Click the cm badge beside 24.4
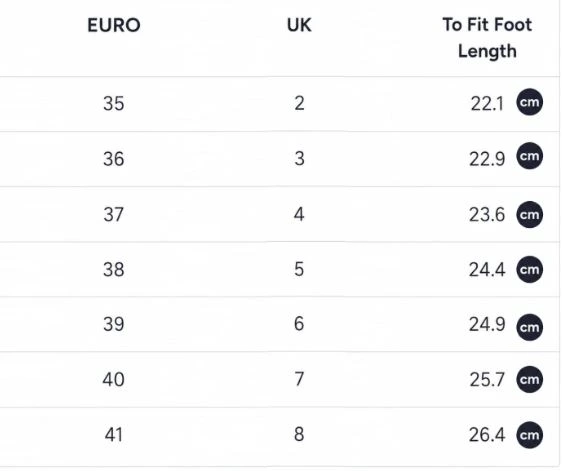 529,269
